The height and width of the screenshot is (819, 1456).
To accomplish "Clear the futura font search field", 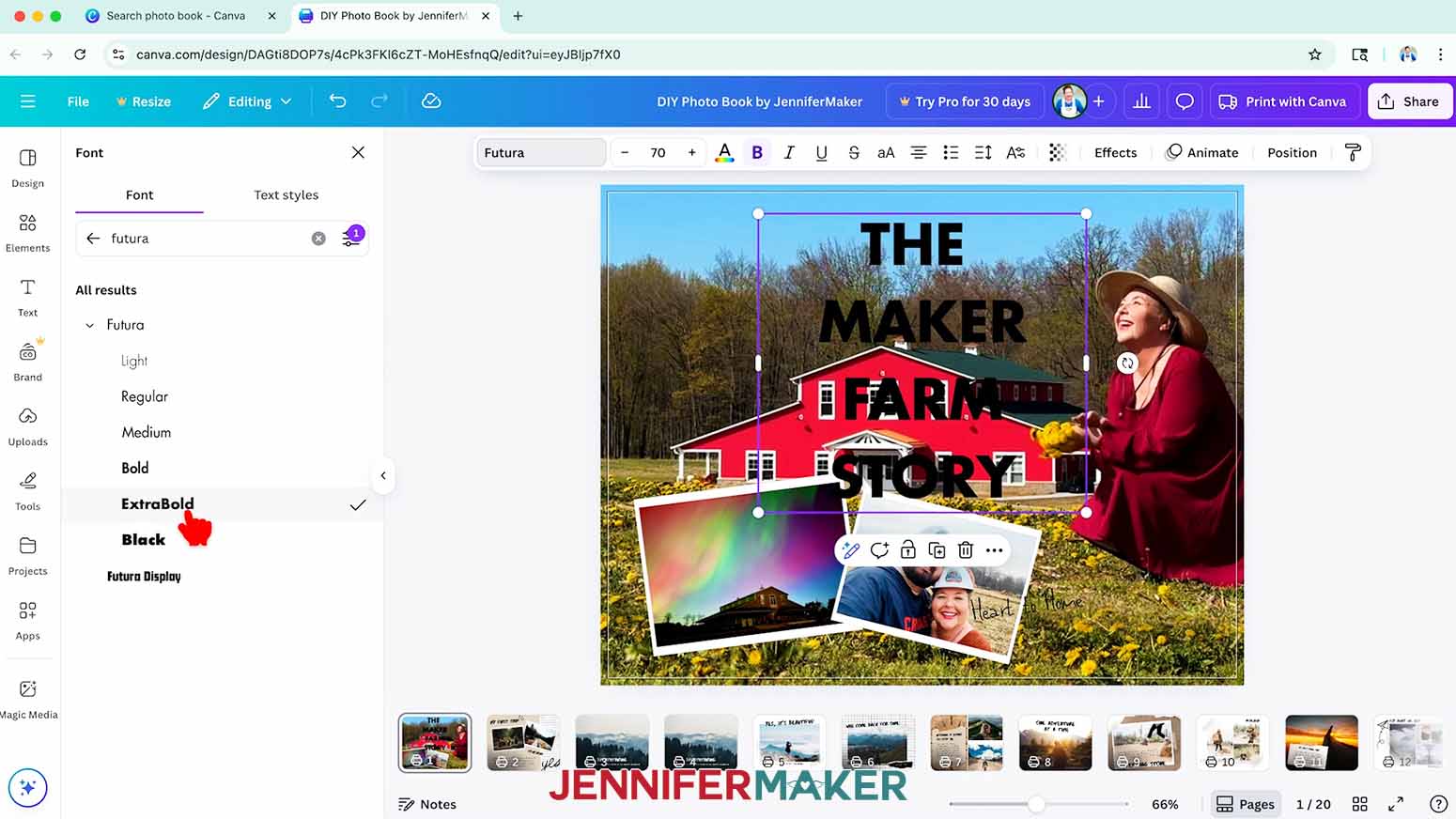I will coord(318,239).
